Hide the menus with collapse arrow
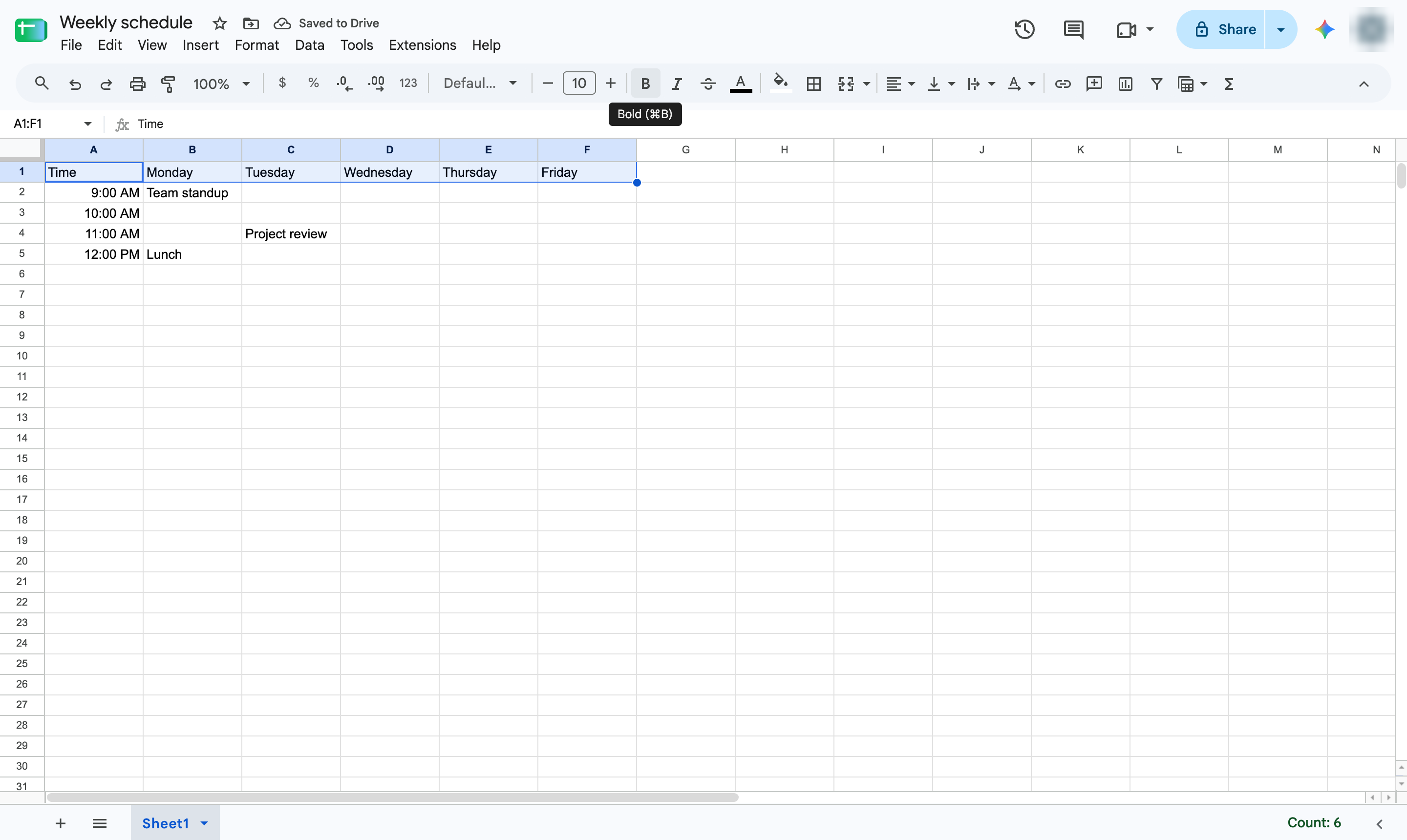 point(1364,84)
